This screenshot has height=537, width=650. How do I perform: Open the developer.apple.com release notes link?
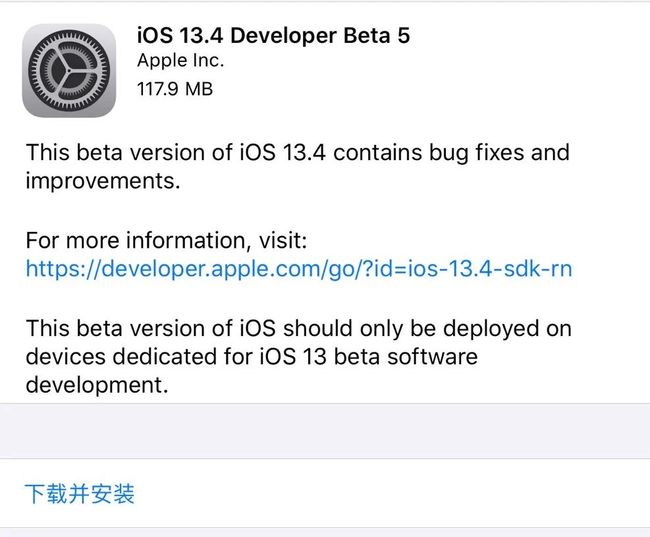pyautogui.click(x=299, y=269)
